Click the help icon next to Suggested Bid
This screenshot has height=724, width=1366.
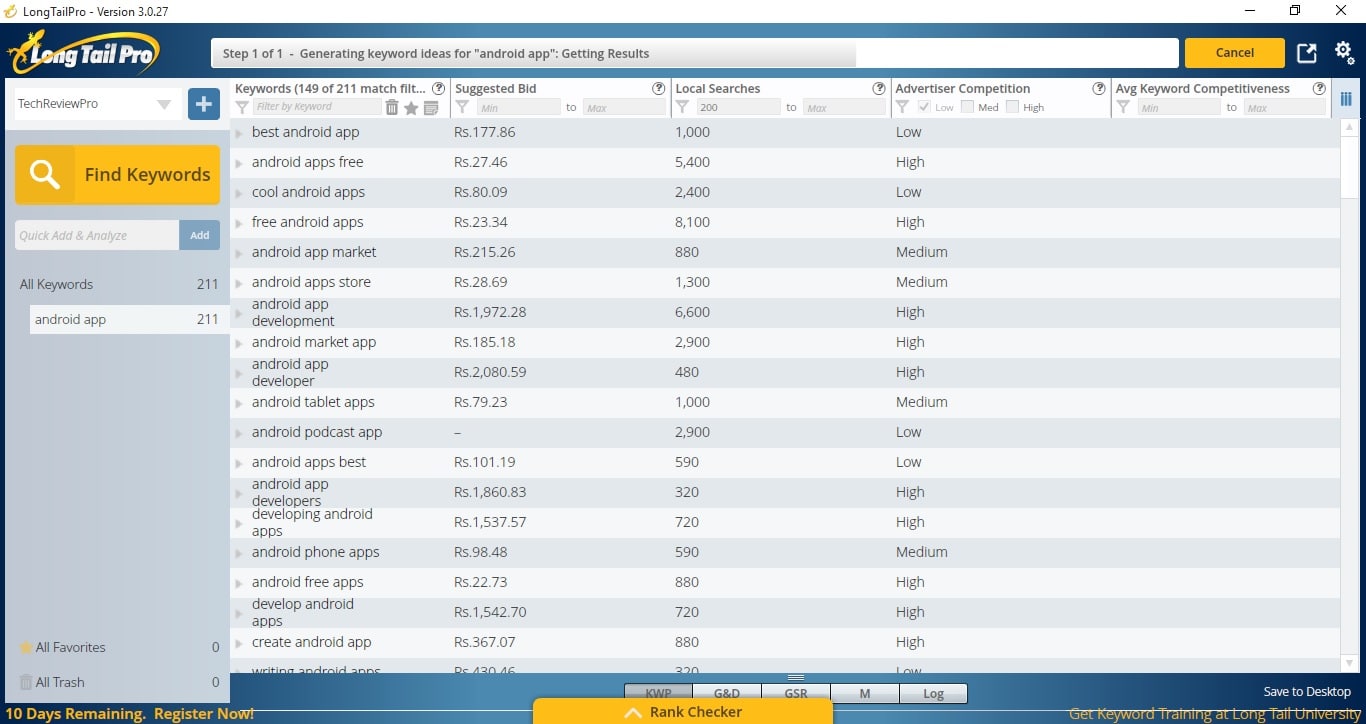[x=658, y=89]
